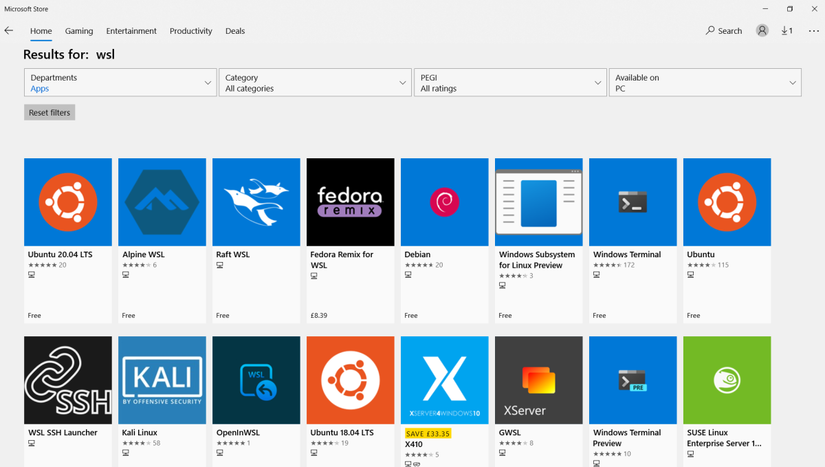This screenshot has width=825, height=467.
Task: Click the Results for: wsl heading
Action: pos(69,55)
